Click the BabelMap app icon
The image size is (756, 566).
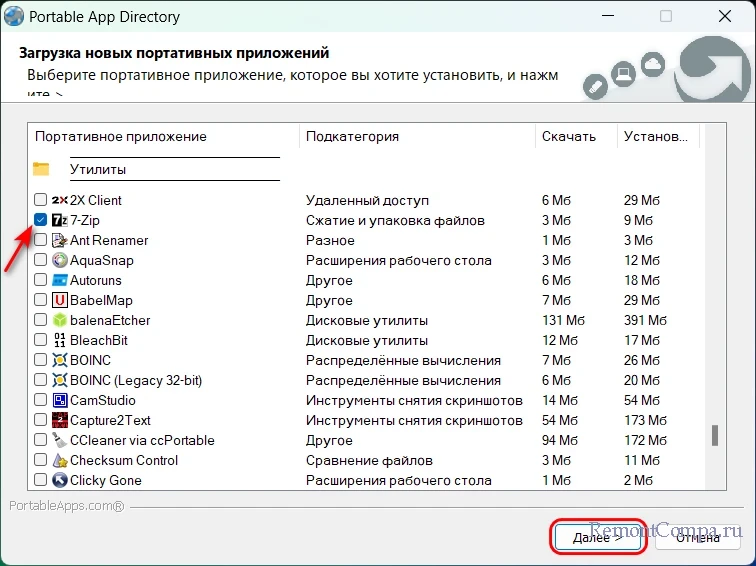click(x=59, y=300)
